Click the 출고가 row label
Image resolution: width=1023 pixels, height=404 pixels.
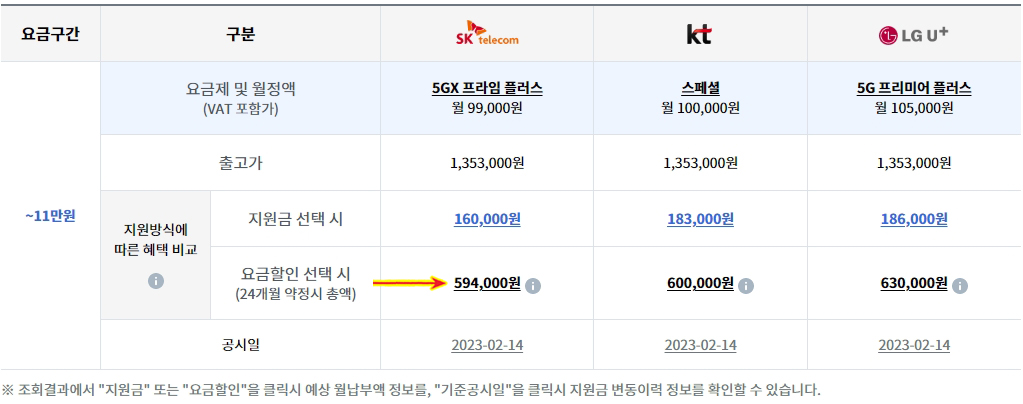241,163
